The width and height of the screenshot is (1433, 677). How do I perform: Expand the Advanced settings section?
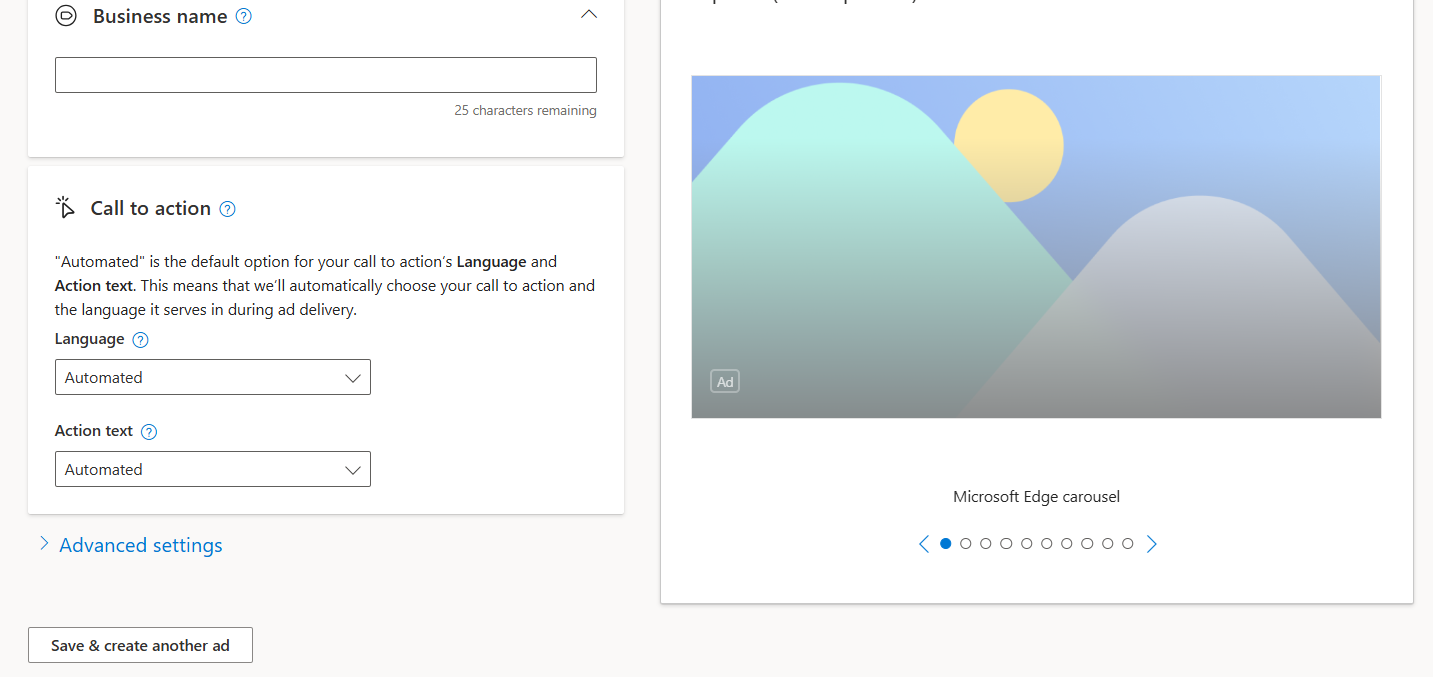tap(130, 545)
